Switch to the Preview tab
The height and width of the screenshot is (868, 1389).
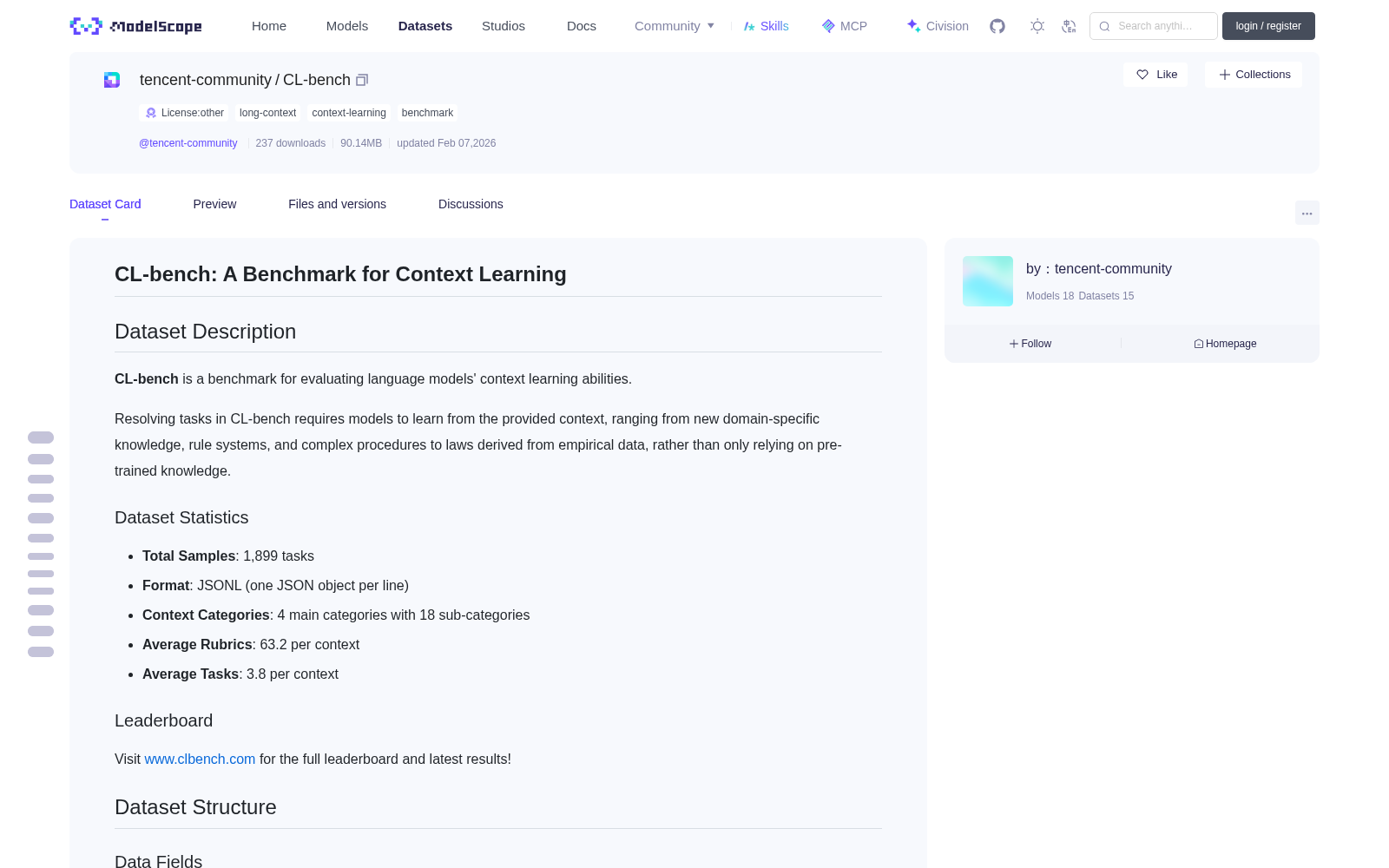coord(214,204)
